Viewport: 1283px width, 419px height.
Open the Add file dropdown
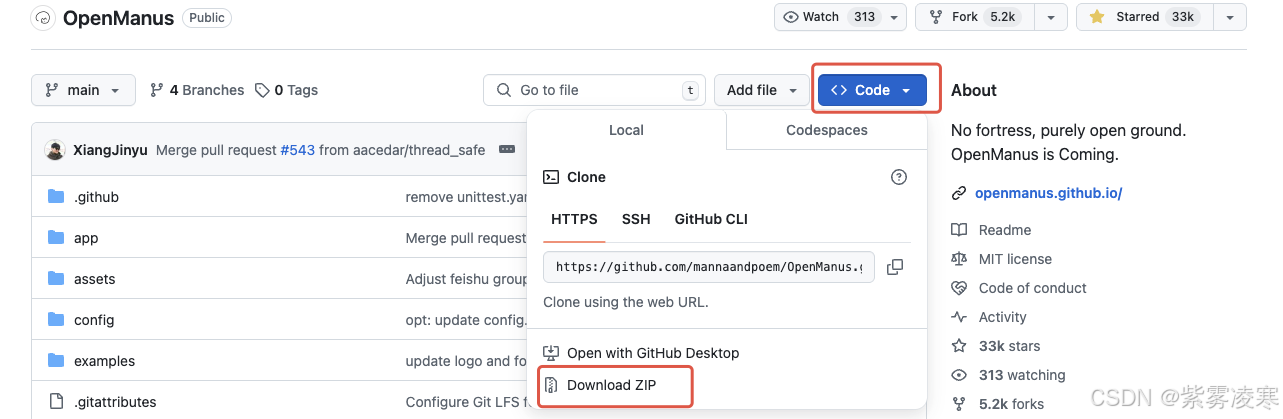pos(762,90)
